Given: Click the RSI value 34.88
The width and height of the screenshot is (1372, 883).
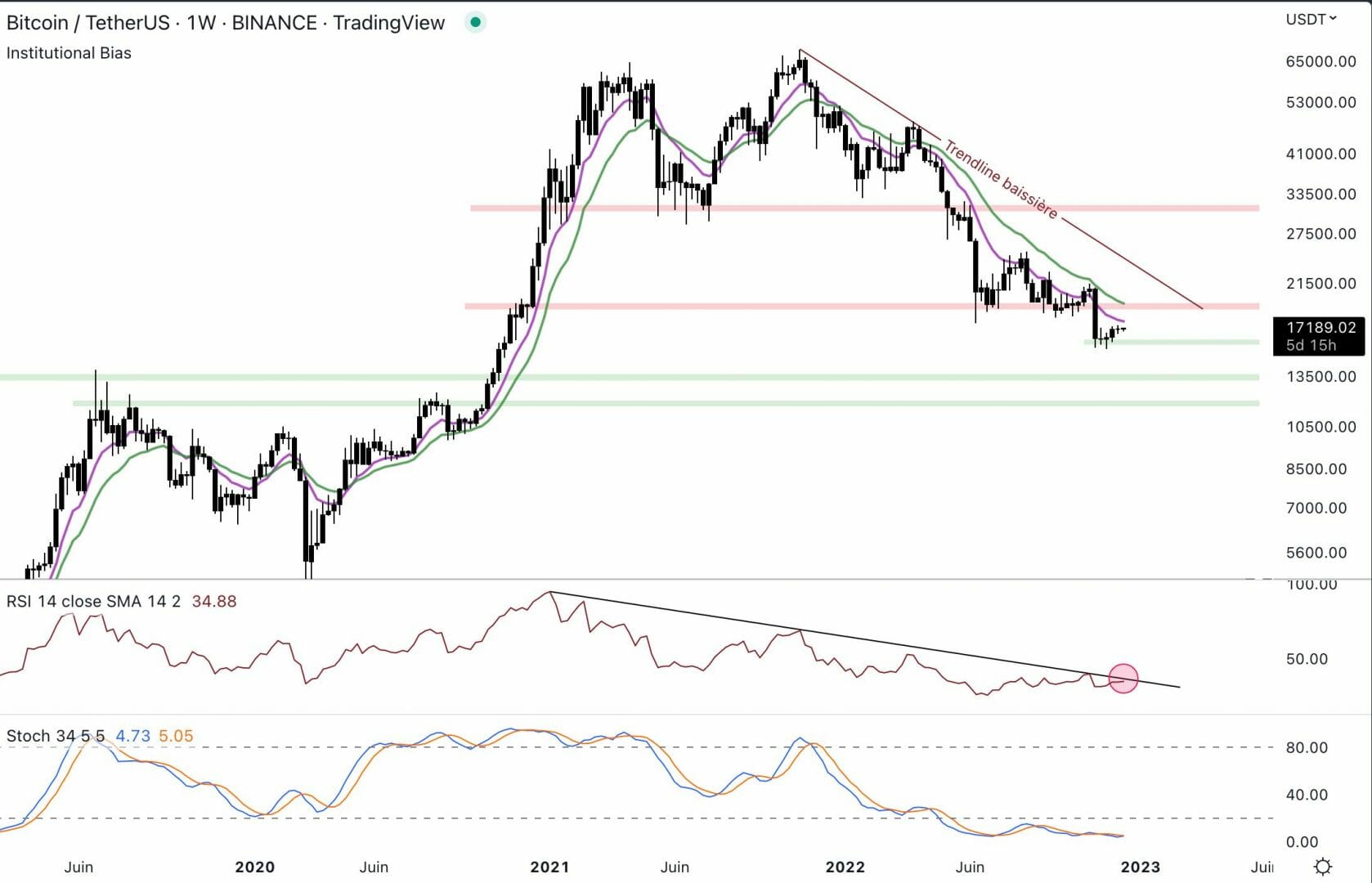Looking at the screenshot, I should click(213, 602).
